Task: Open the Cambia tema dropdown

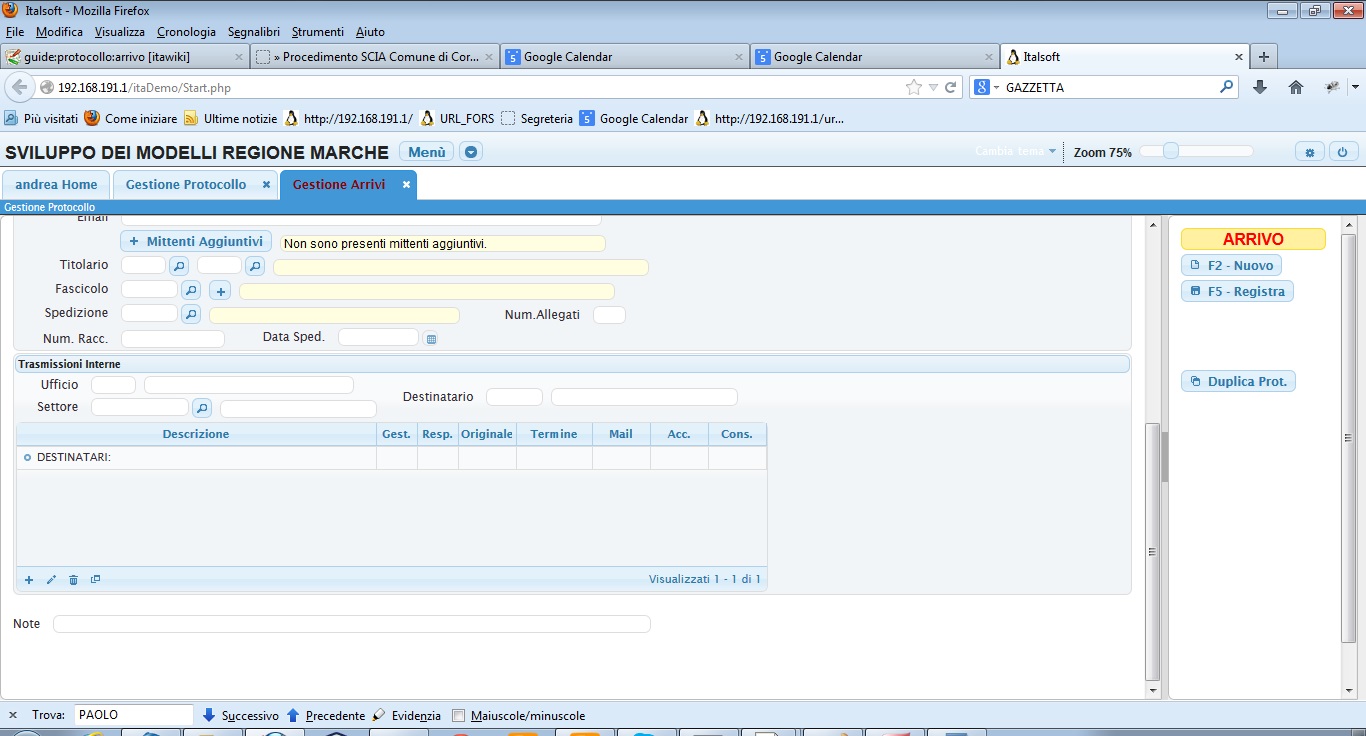Action: pos(1015,152)
